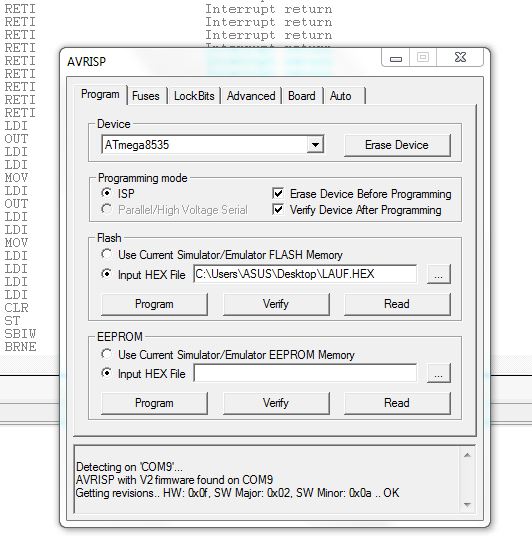
Task: Browse for Flash HEX file
Action: point(439,274)
